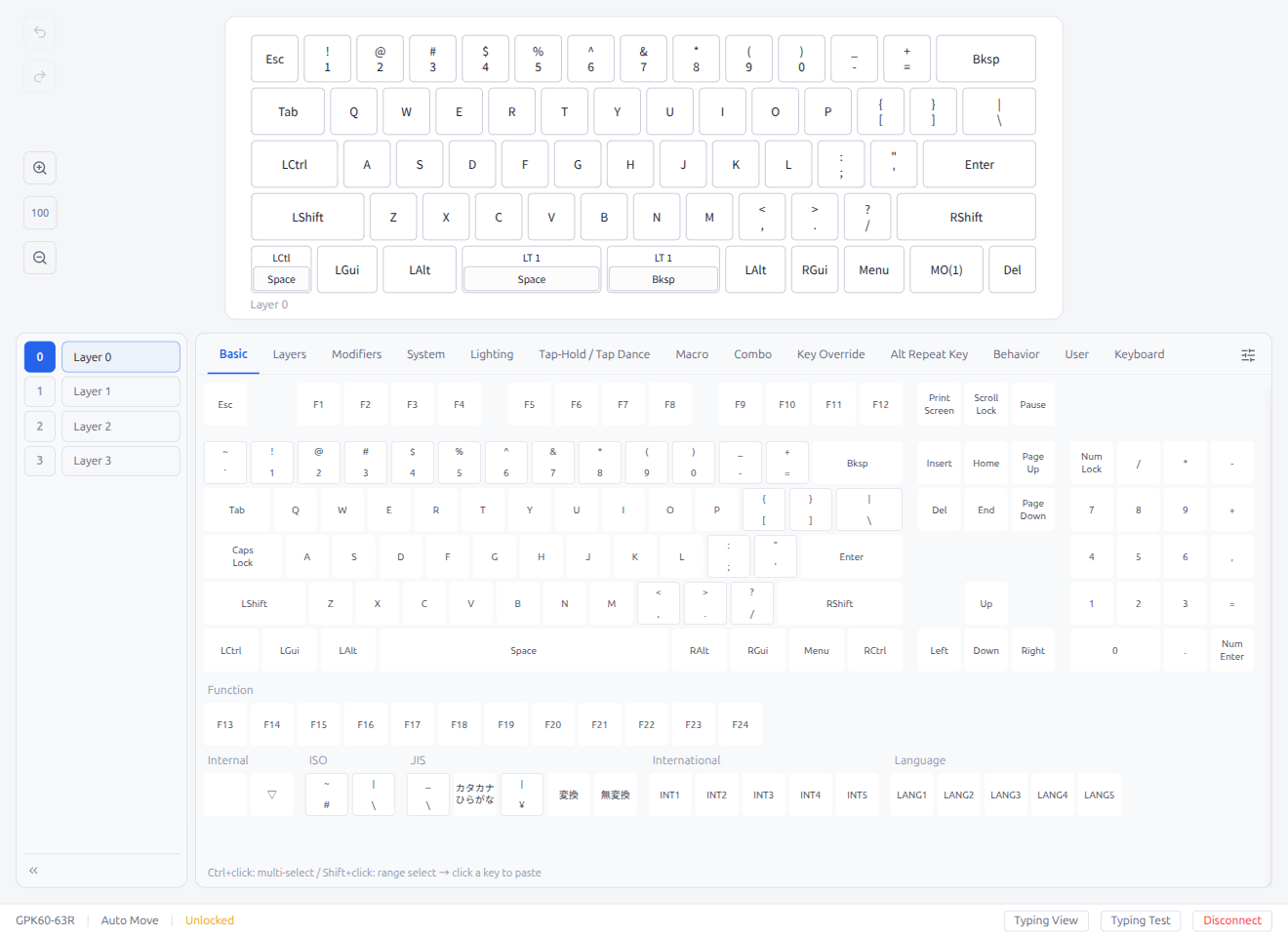
Task: Select the Num Lock keycode
Action: tap(1091, 462)
